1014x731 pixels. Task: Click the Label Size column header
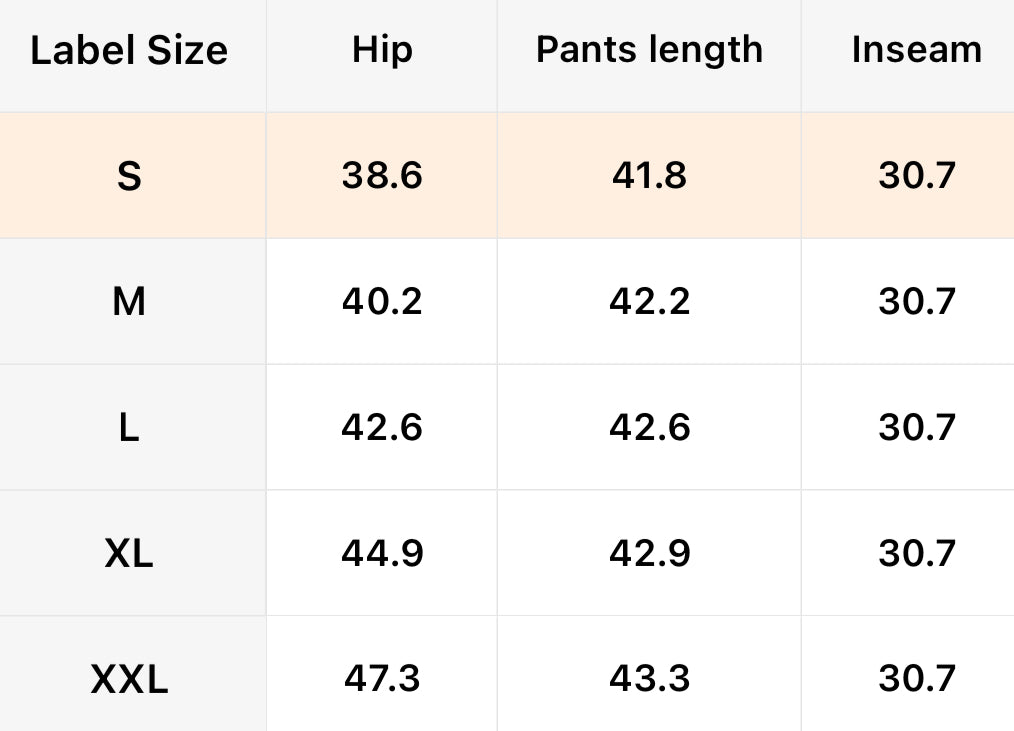point(129,50)
